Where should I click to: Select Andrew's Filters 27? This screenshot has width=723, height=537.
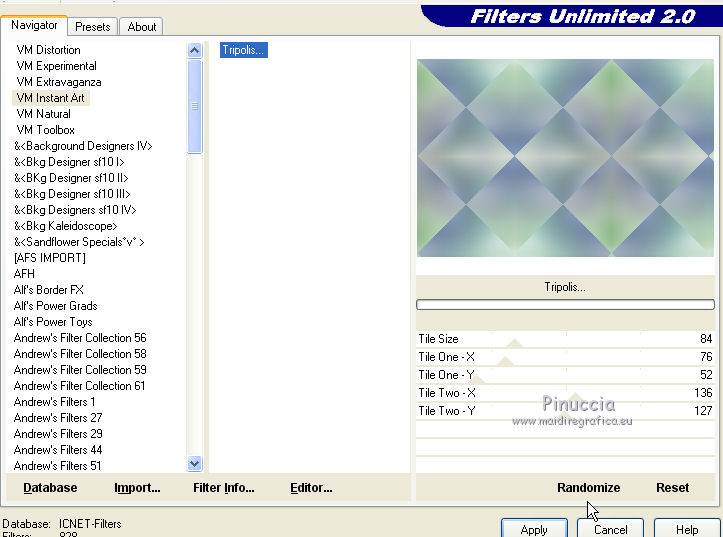point(58,418)
